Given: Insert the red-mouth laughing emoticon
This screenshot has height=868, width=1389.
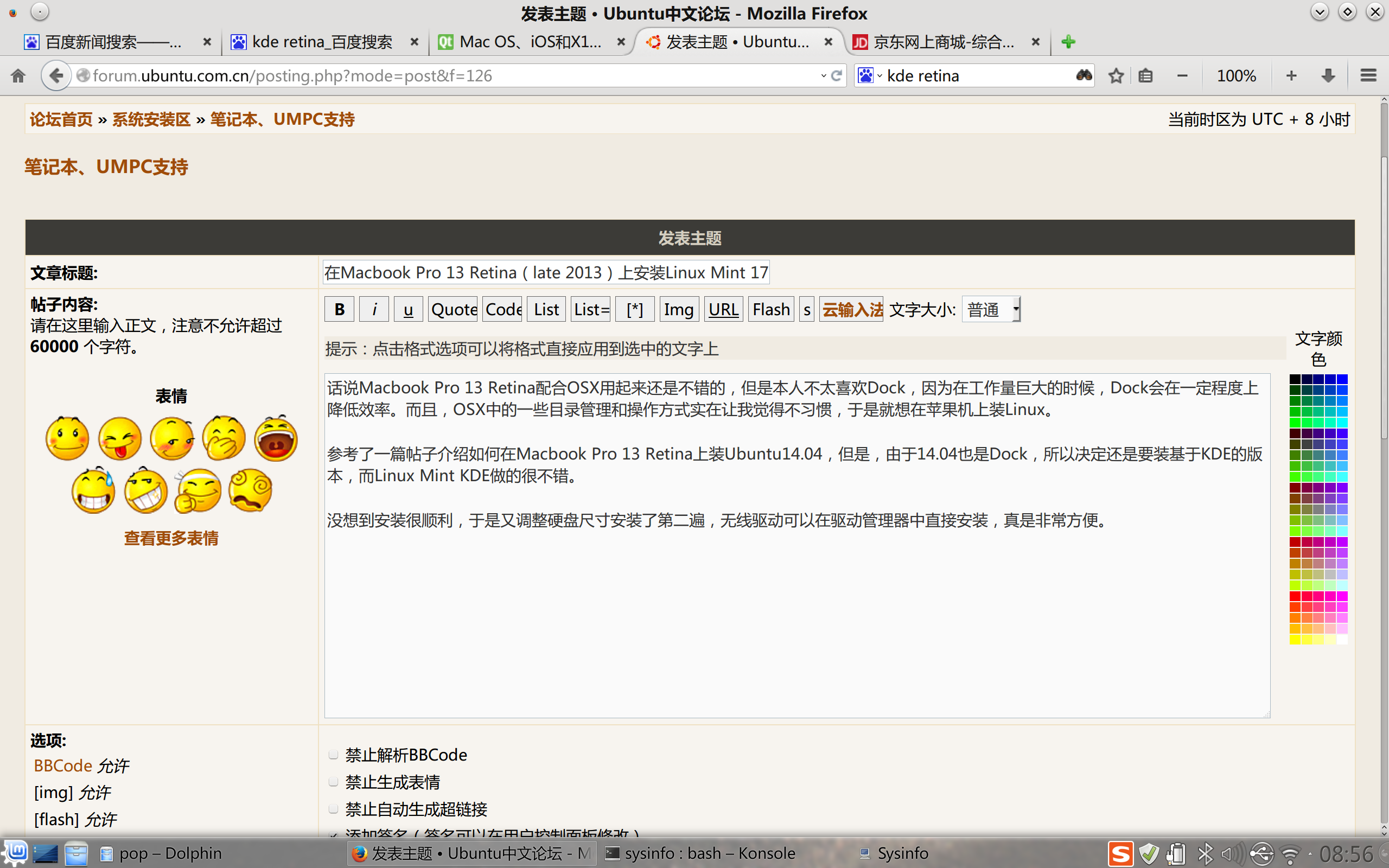Looking at the screenshot, I should (276, 438).
